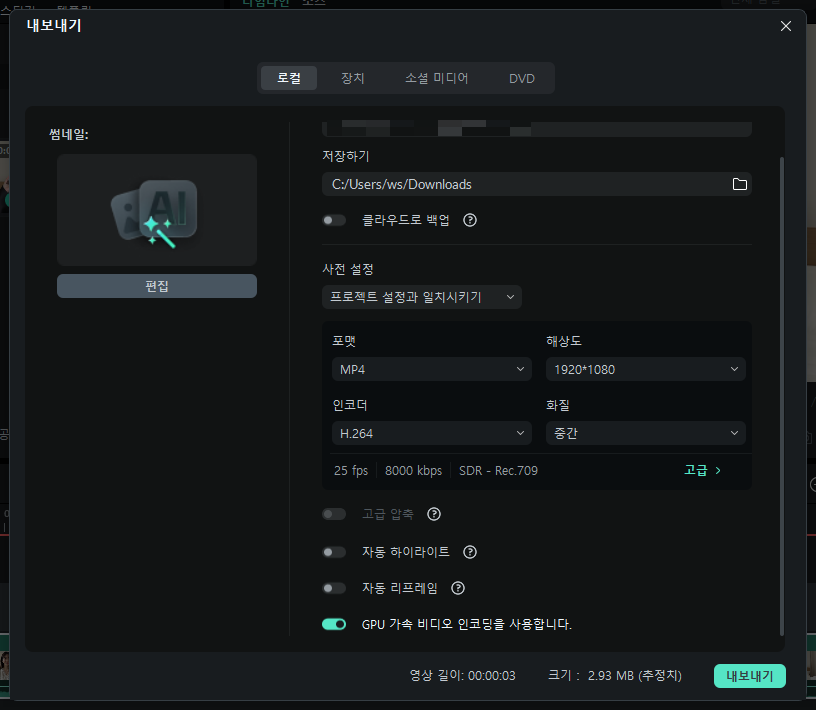Open the 인코더 H.264 dropdown
Image resolution: width=816 pixels, height=710 pixels.
coord(431,433)
